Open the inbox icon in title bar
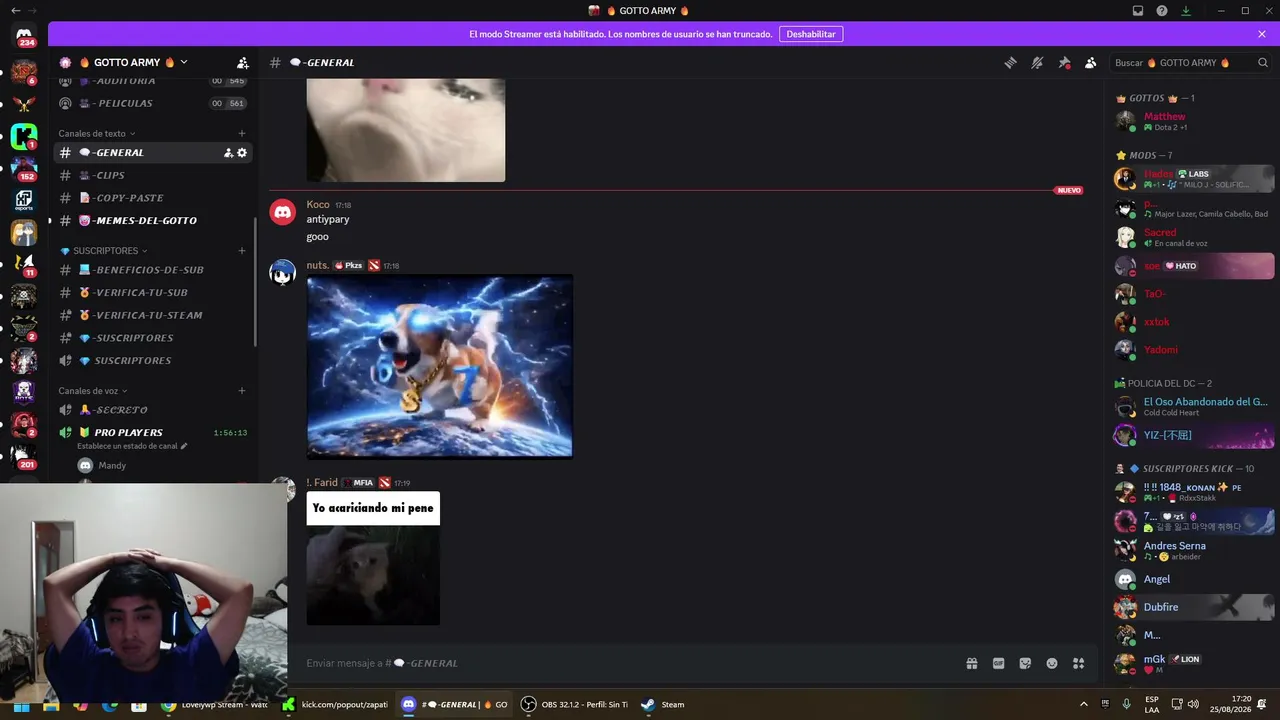Screen dimensions: 1280x720 click(x=1138, y=10)
